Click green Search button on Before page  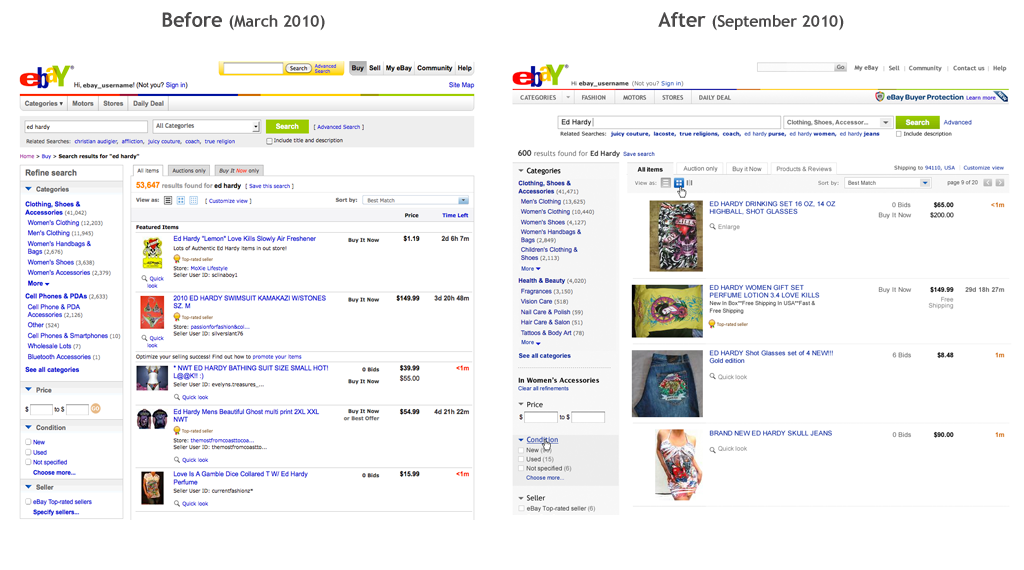287,127
